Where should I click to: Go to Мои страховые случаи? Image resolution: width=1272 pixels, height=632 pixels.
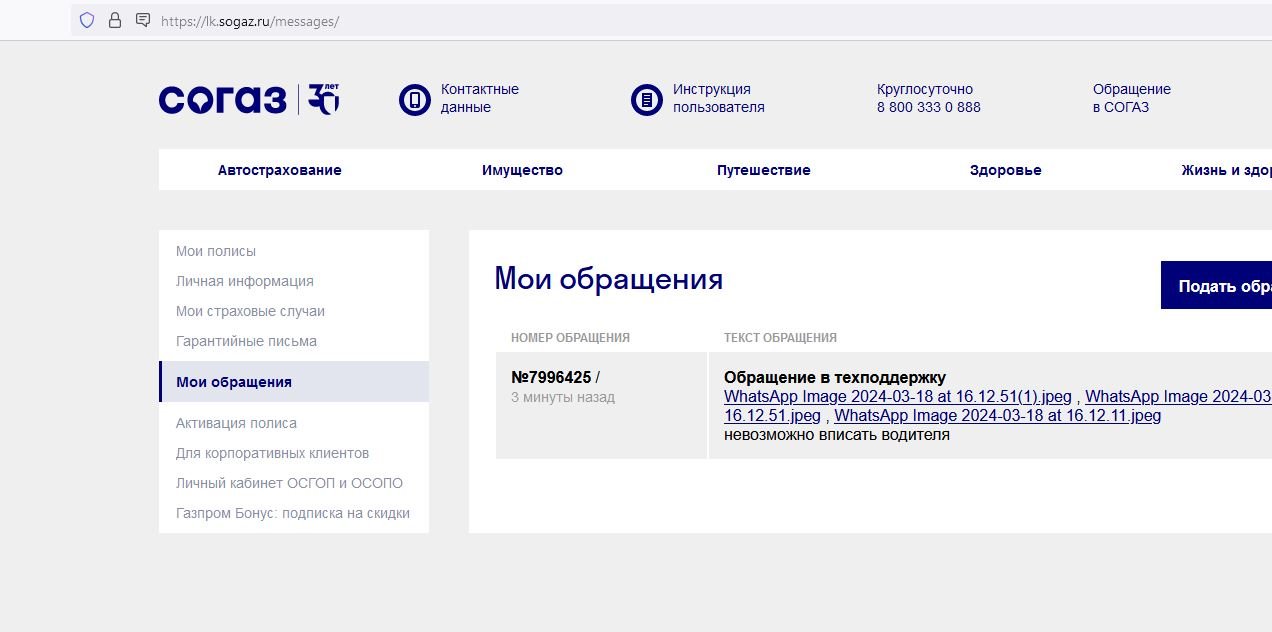click(250, 311)
